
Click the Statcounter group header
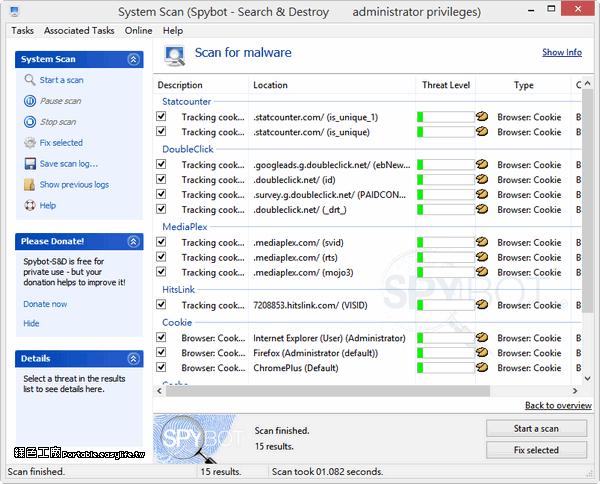(x=186, y=101)
